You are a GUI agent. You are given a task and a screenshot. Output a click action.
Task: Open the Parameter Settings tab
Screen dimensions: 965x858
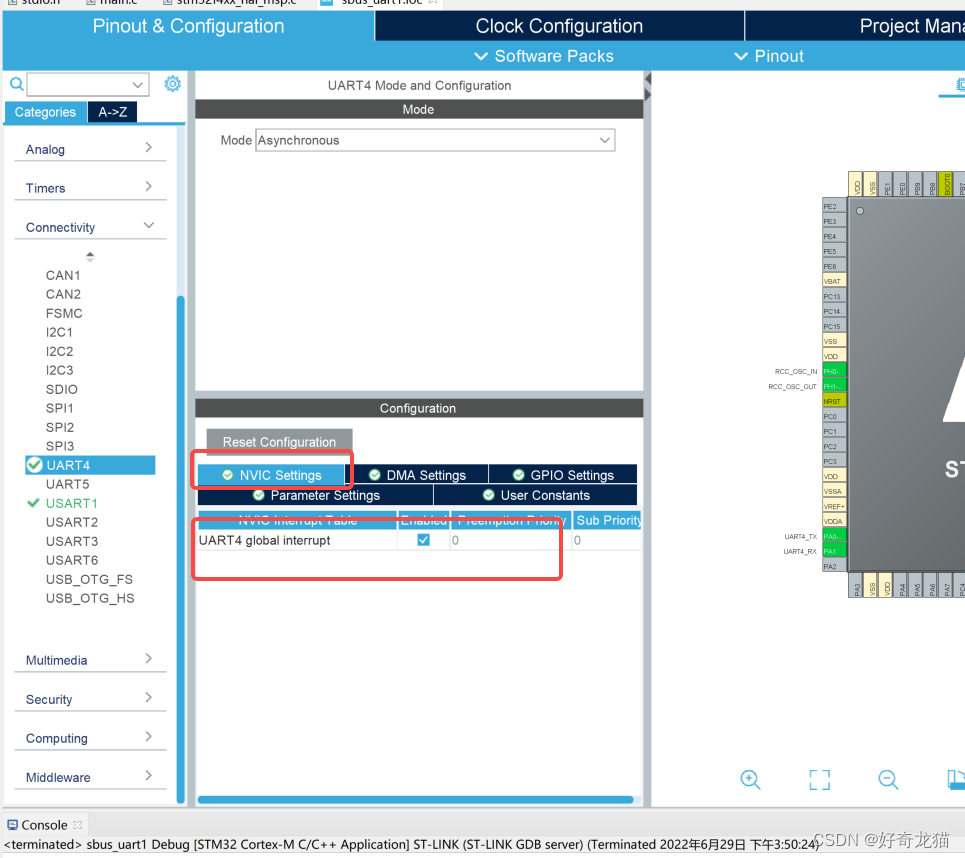pyautogui.click(x=316, y=495)
